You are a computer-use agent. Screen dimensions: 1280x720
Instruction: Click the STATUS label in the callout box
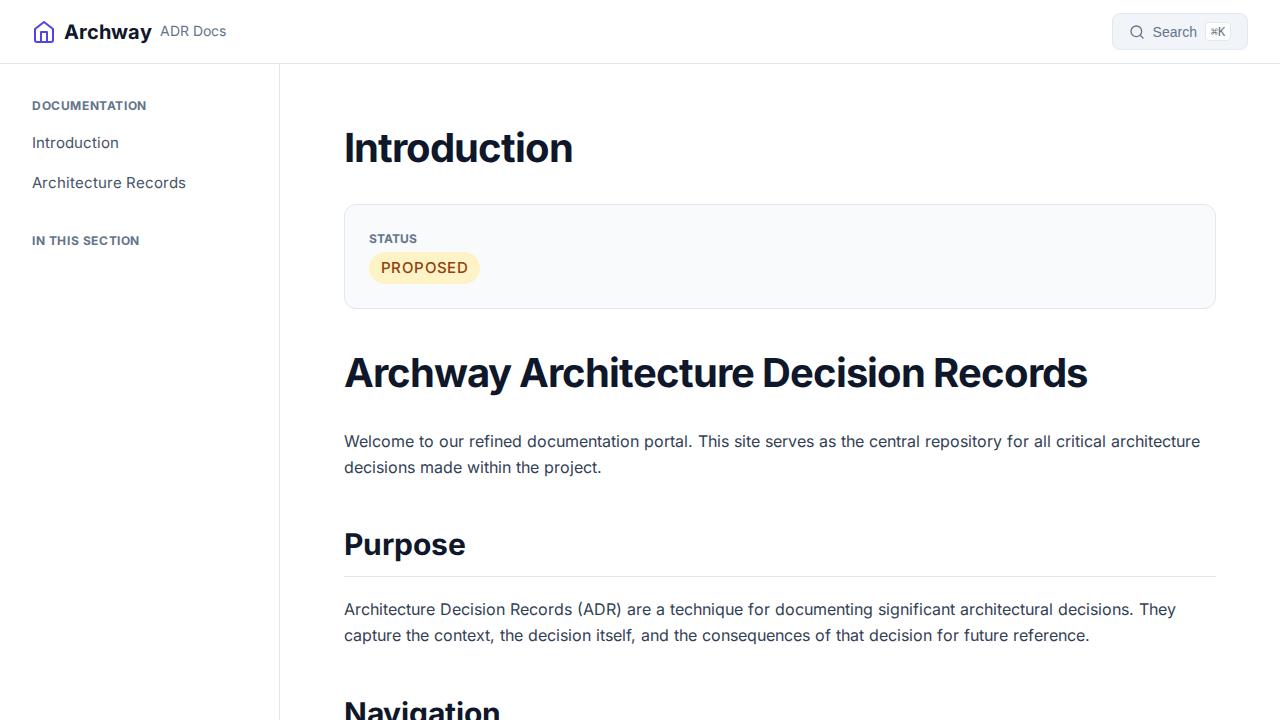coord(392,238)
